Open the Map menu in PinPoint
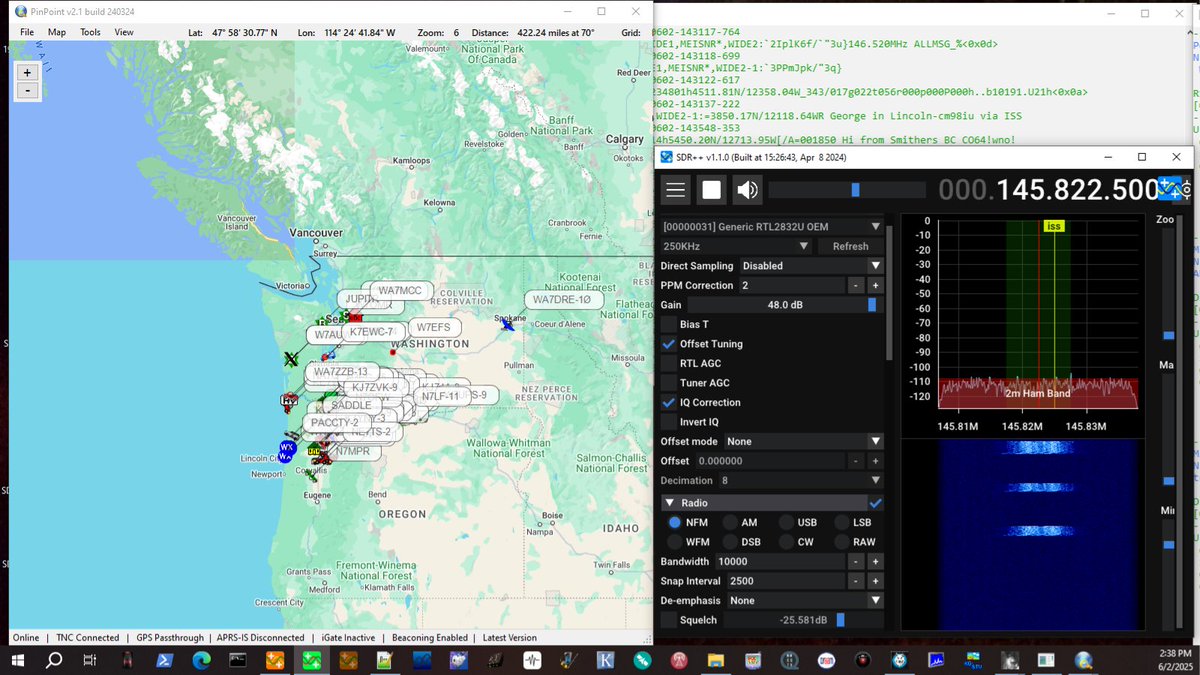 click(57, 32)
